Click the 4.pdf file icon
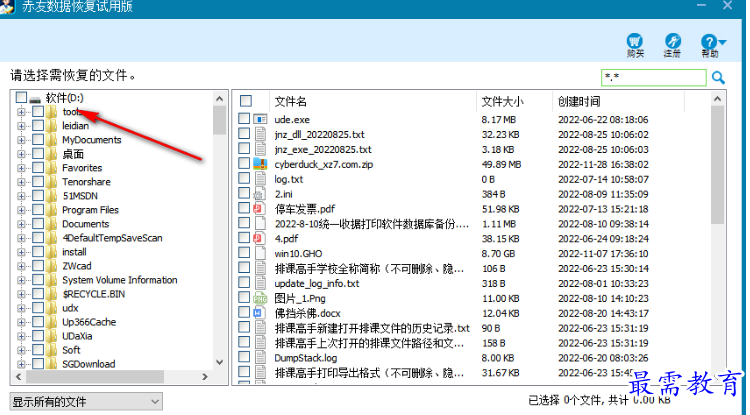 click(259, 238)
